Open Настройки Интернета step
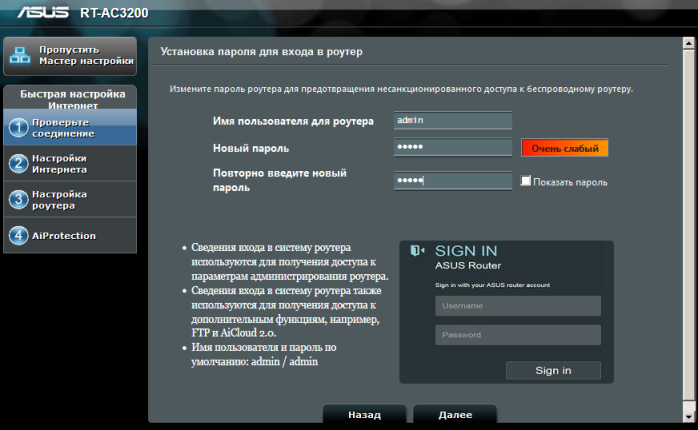698x430 pixels. [x=70, y=164]
